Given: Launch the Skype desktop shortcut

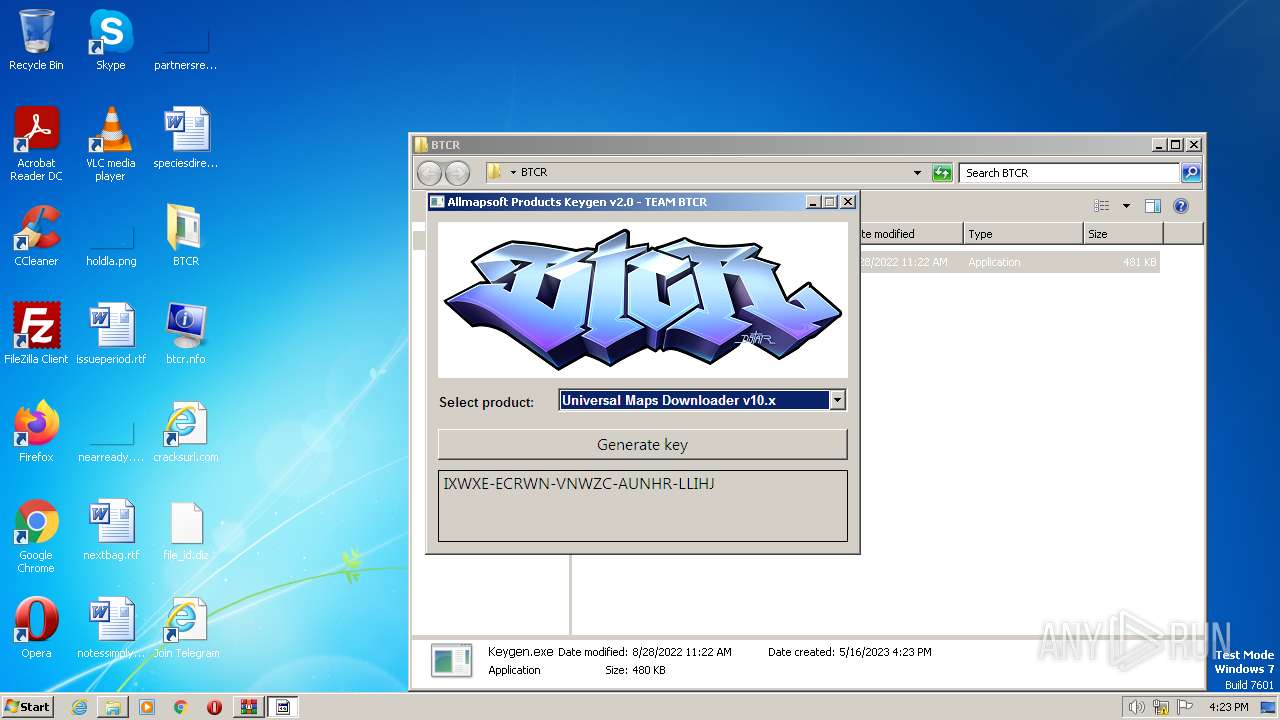Looking at the screenshot, I should tap(110, 40).
